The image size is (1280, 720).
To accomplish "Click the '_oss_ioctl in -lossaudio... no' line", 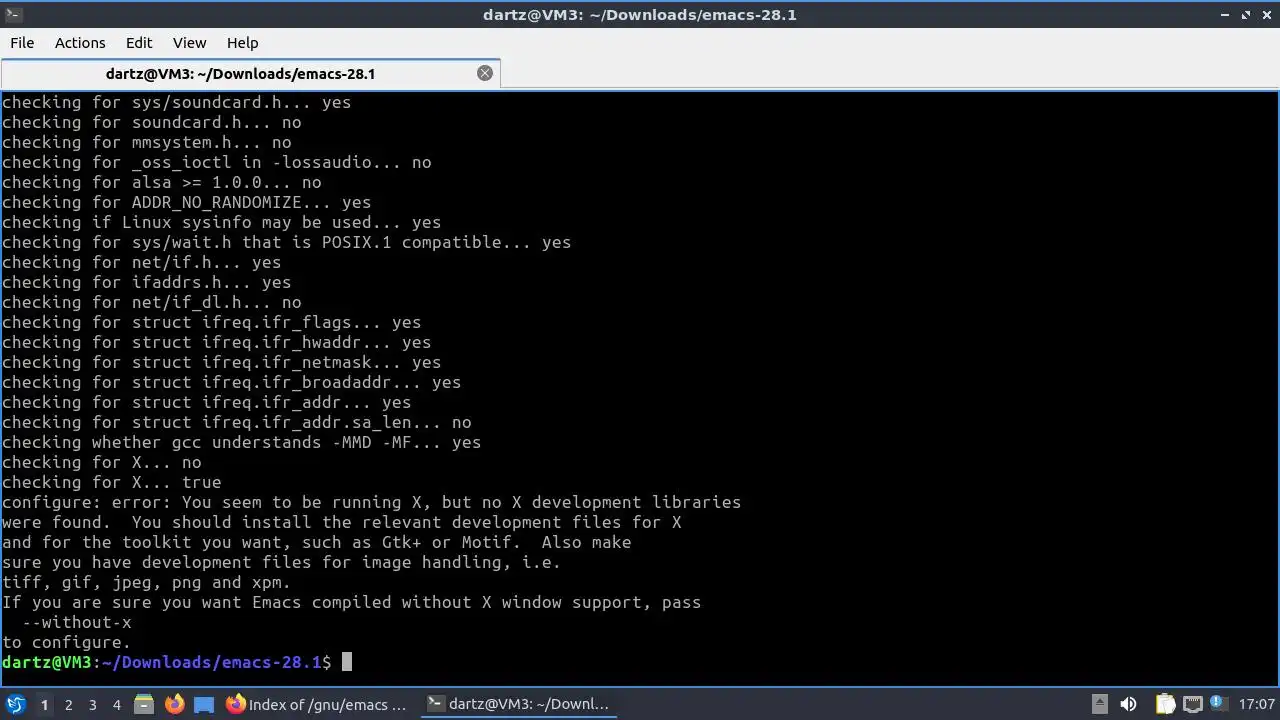I will 216,162.
